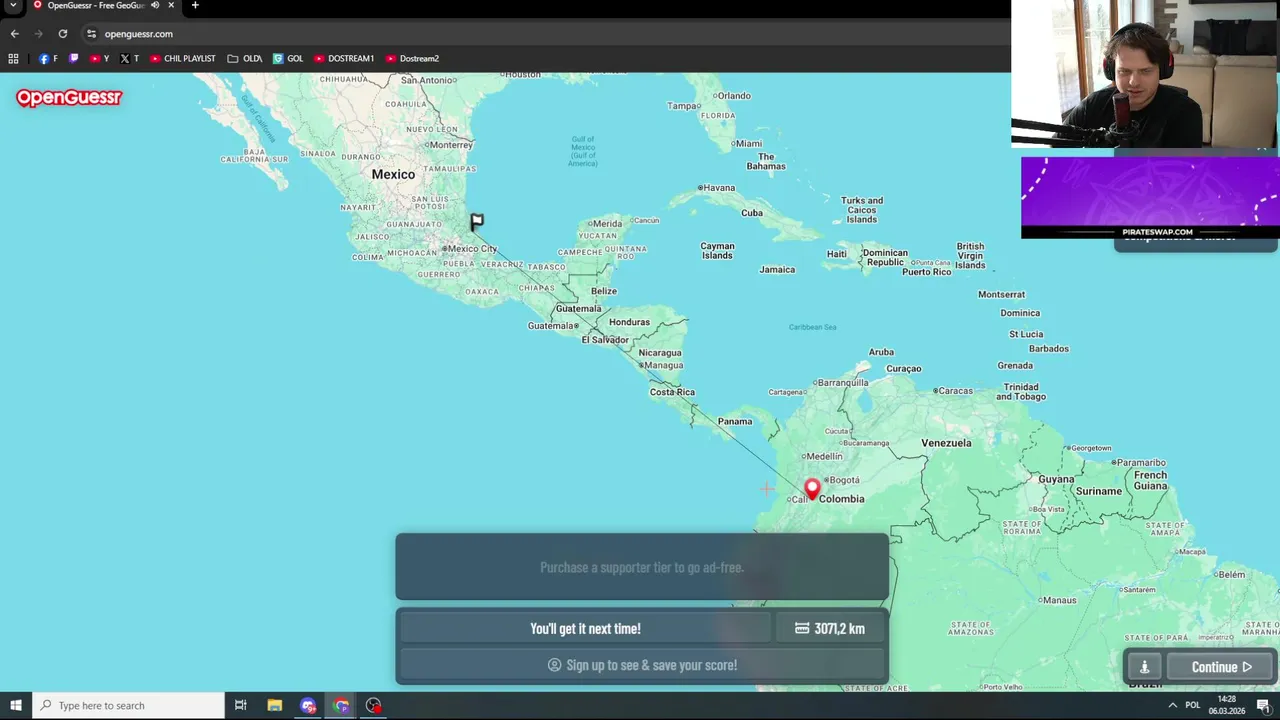This screenshot has width=1280, height=720.
Task: Expand the OLD\ bookmarks folder
Action: 245,58
